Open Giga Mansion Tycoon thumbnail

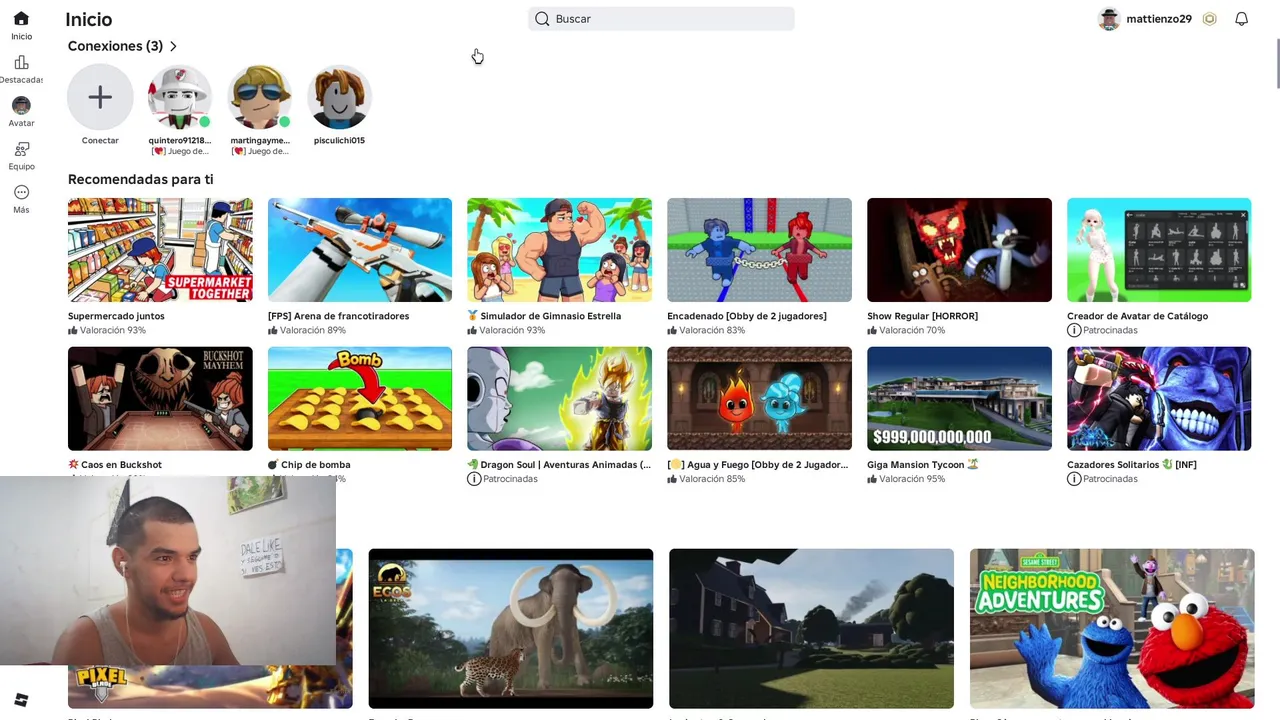pyautogui.click(x=959, y=399)
